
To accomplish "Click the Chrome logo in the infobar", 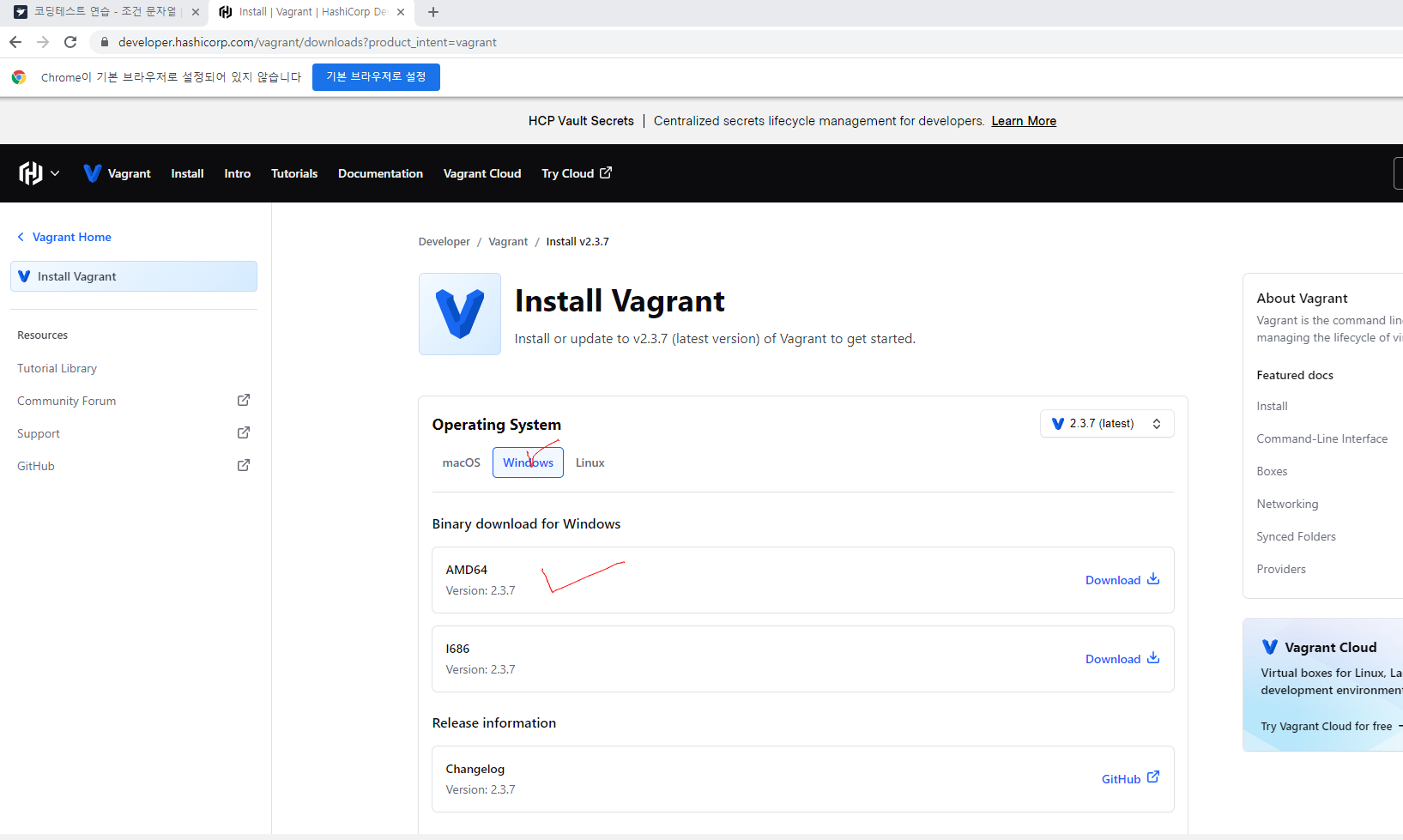I will pyautogui.click(x=19, y=77).
